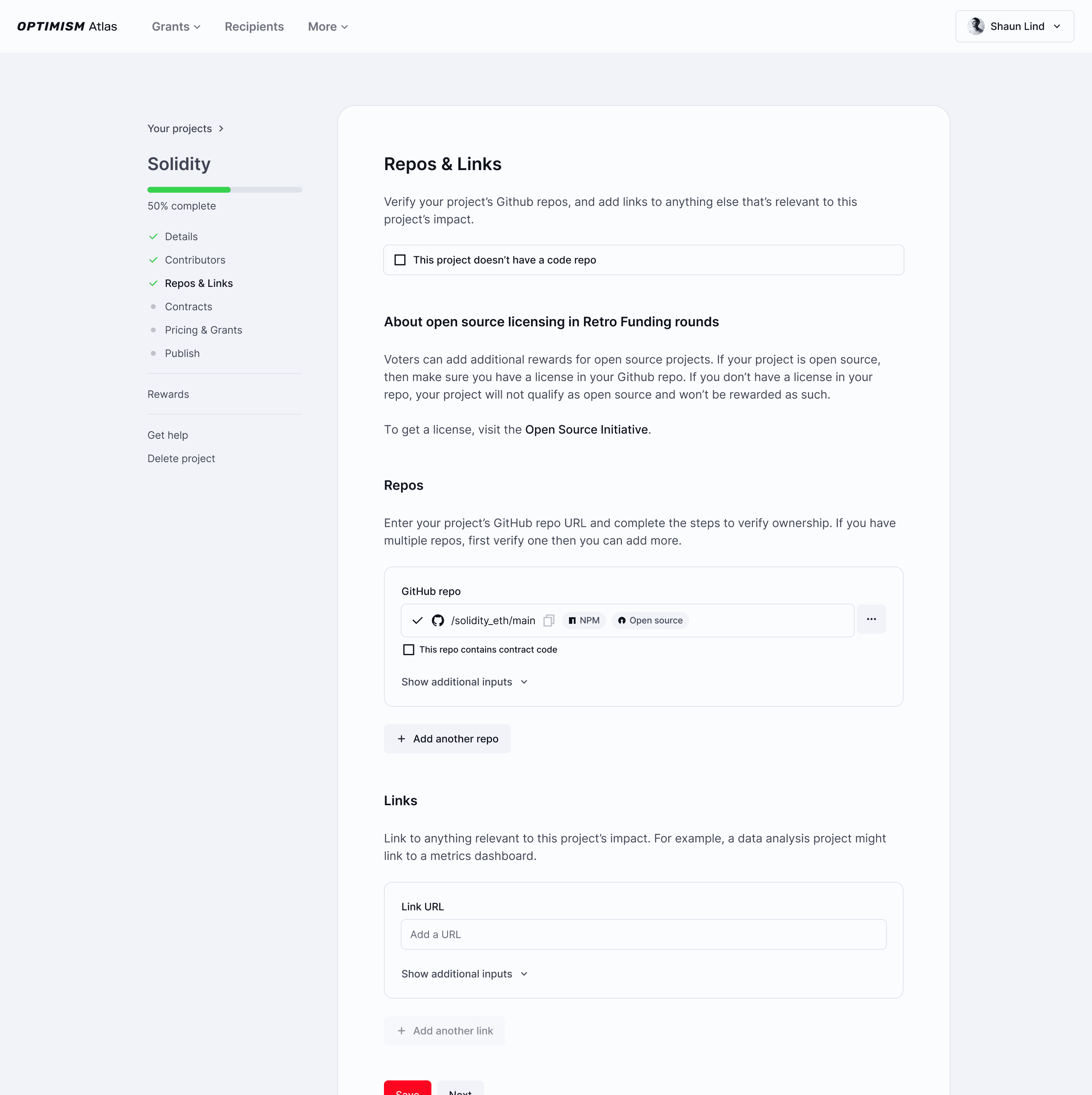
Task: Click the GitHub logo icon in repo row
Action: (438, 620)
